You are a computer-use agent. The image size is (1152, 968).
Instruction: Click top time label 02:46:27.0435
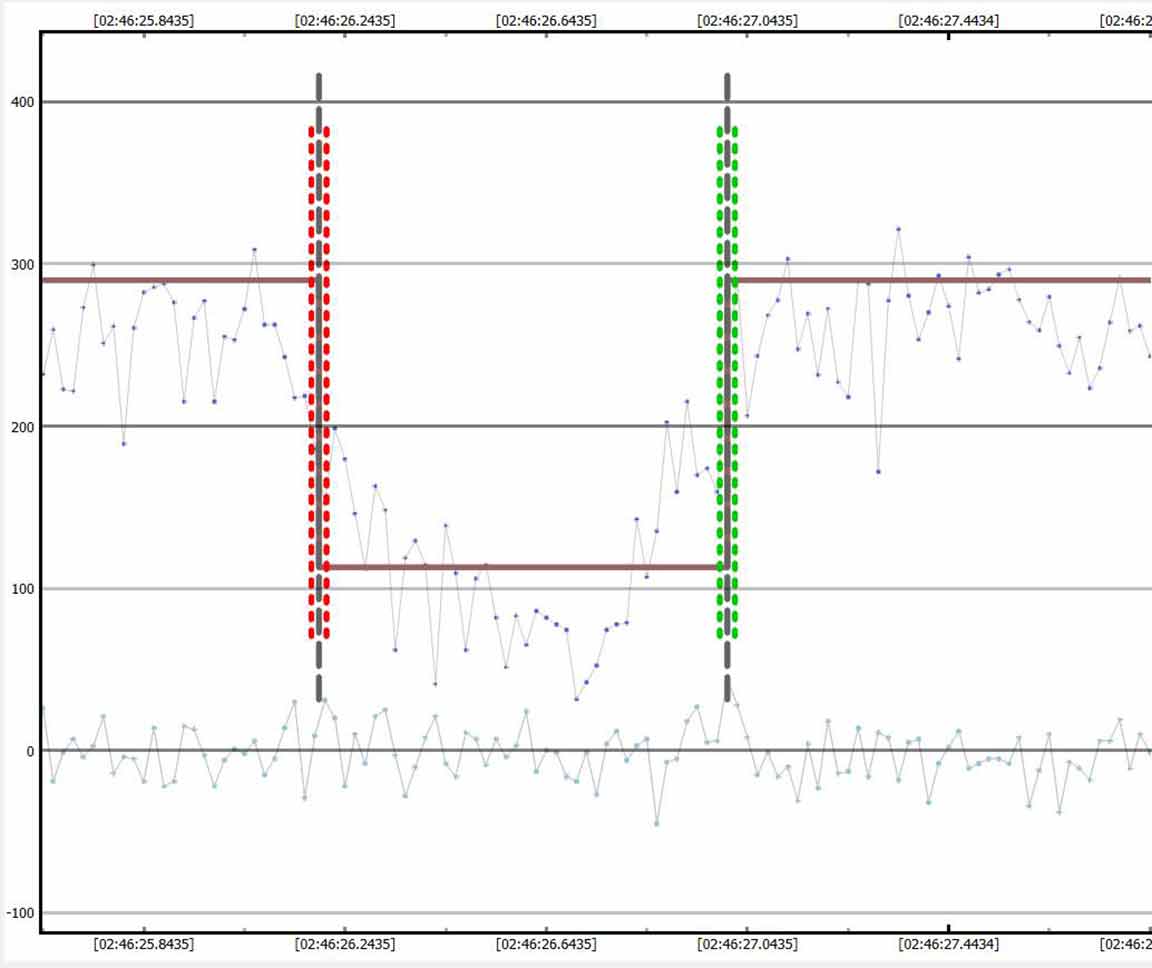747,20
